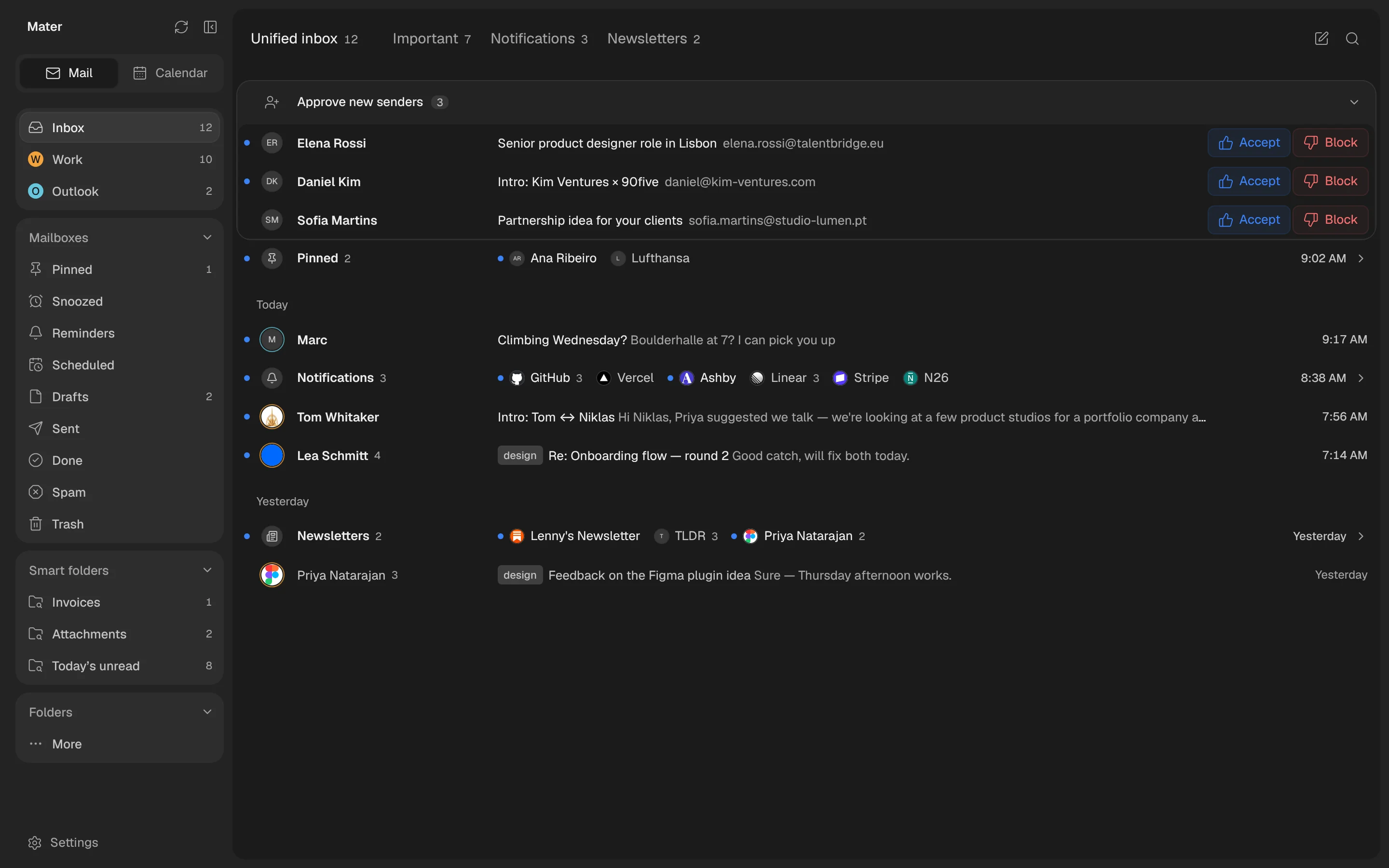Switch to the Important tab
This screenshot has height=868, width=1389.
pos(432,39)
